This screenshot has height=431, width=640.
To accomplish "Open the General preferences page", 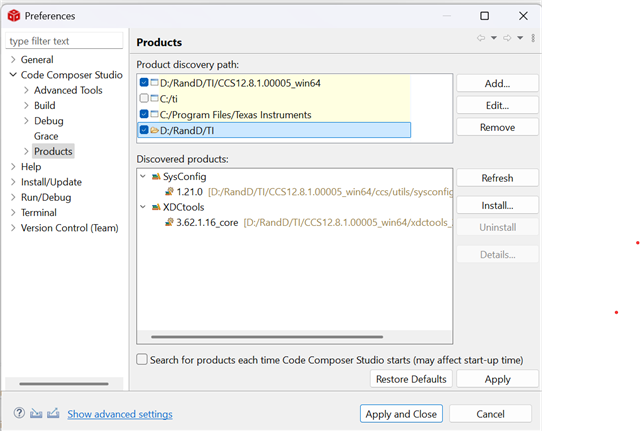I will 37,60.
